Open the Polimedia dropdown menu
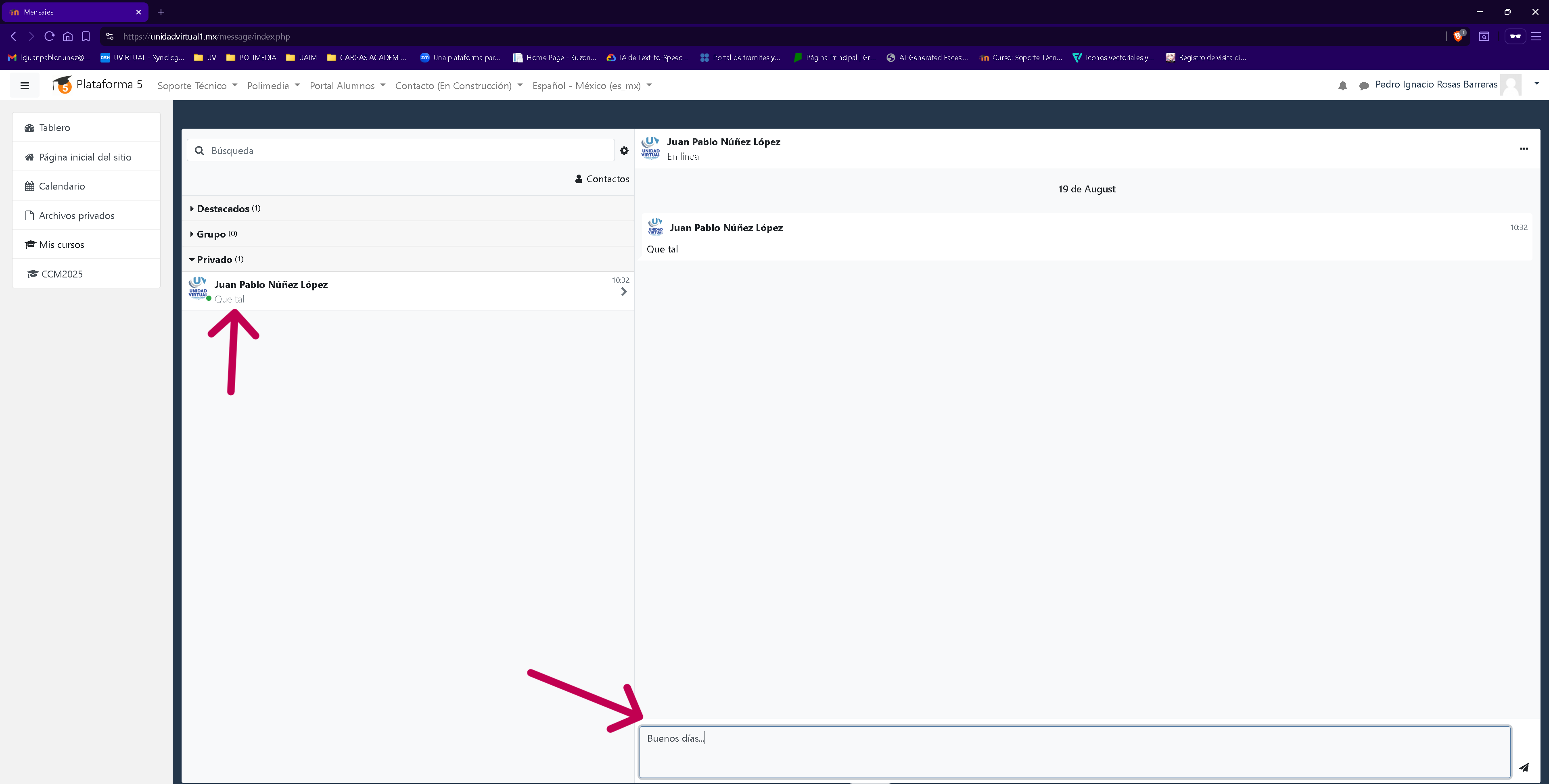Image resolution: width=1549 pixels, height=784 pixels. tap(274, 86)
